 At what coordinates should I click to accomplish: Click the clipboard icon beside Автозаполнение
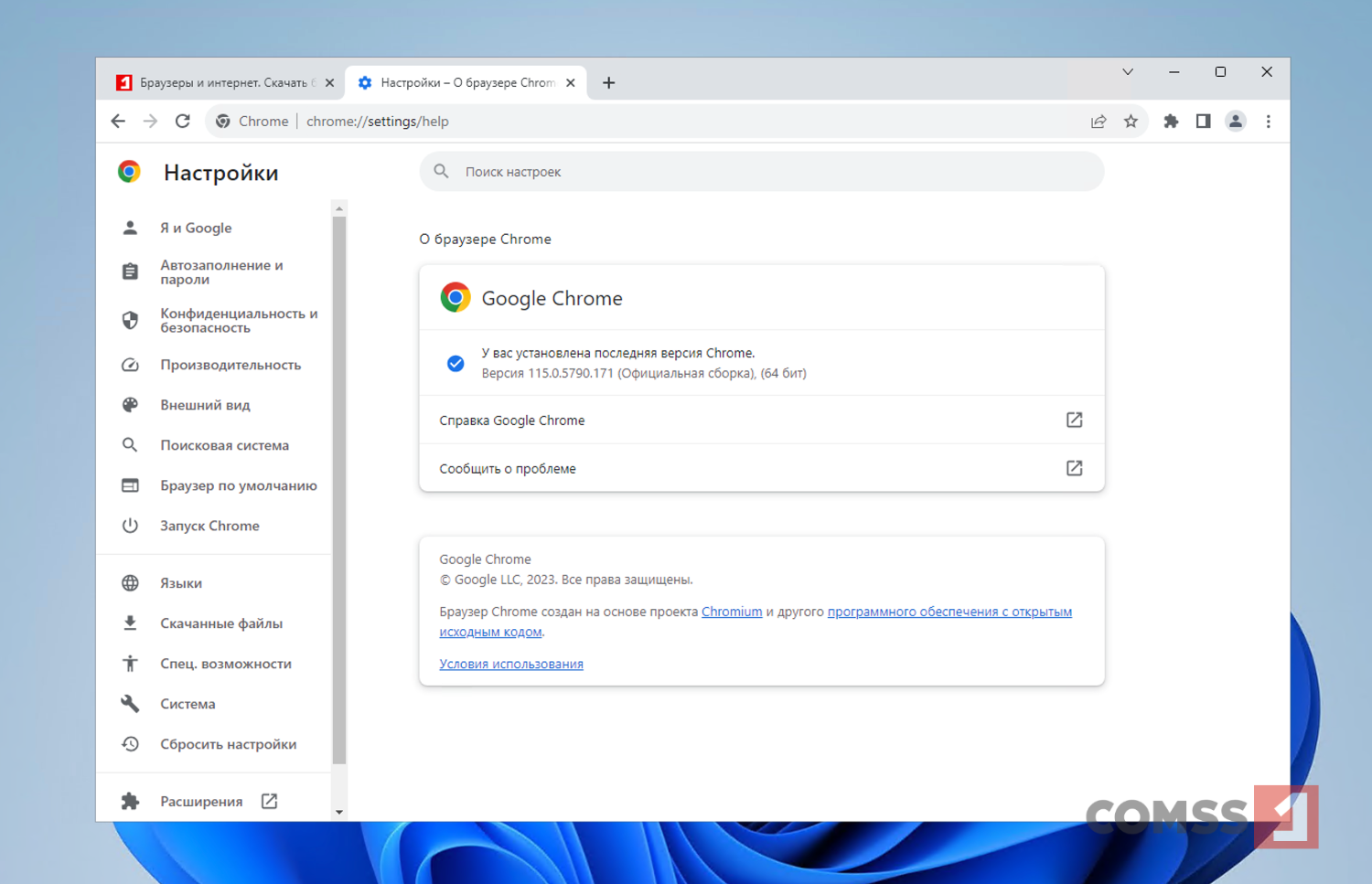coord(130,272)
